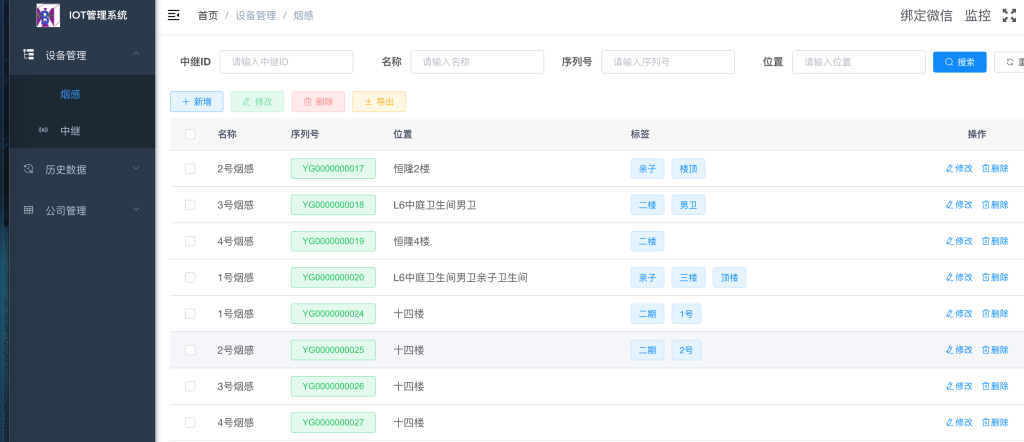This screenshot has width=1024, height=442.
Task: Click the refresh icon beside search button
Action: [1009, 62]
